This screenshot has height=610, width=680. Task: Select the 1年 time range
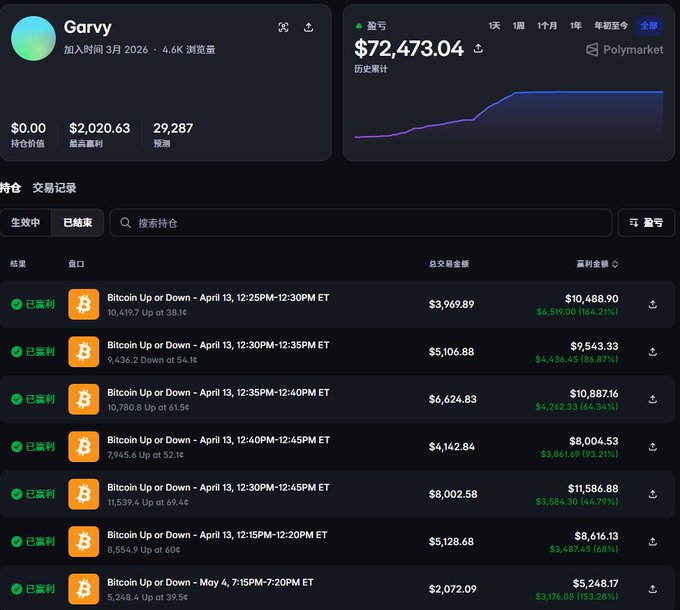[x=576, y=26]
